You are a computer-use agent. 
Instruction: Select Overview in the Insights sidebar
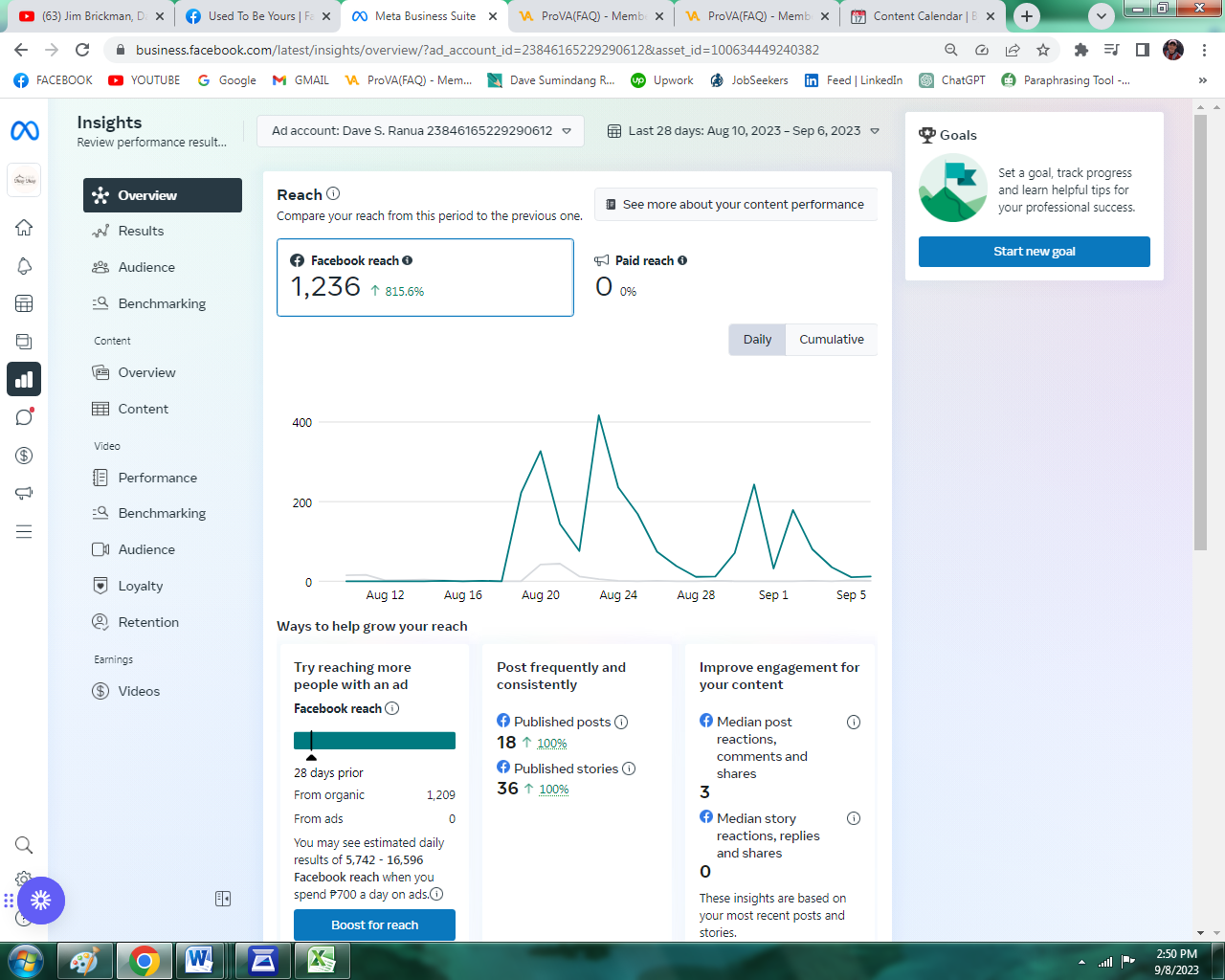click(163, 195)
